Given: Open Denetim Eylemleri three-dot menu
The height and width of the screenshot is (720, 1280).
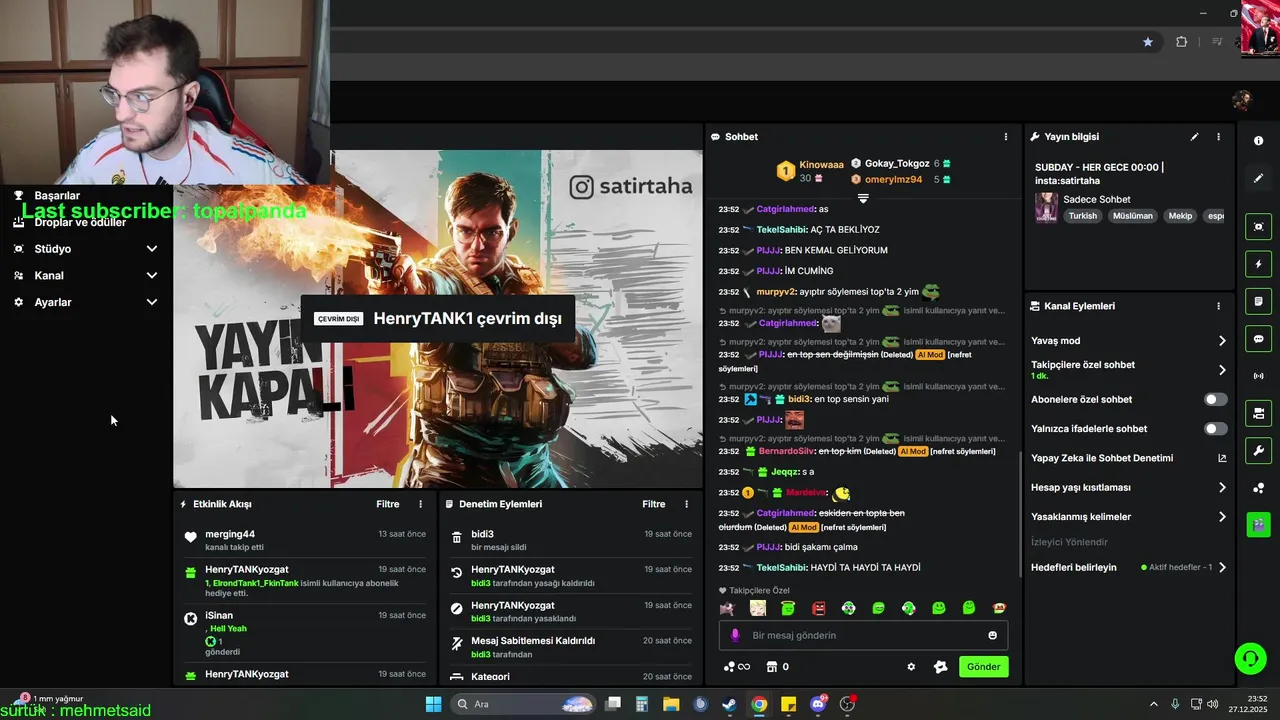Looking at the screenshot, I should coord(686,504).
